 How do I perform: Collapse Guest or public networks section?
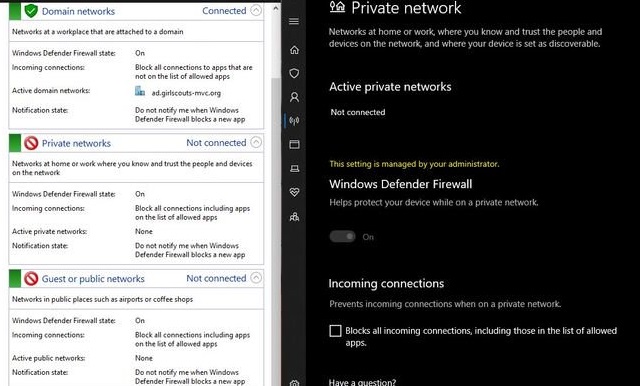click(x=256, y=278)
